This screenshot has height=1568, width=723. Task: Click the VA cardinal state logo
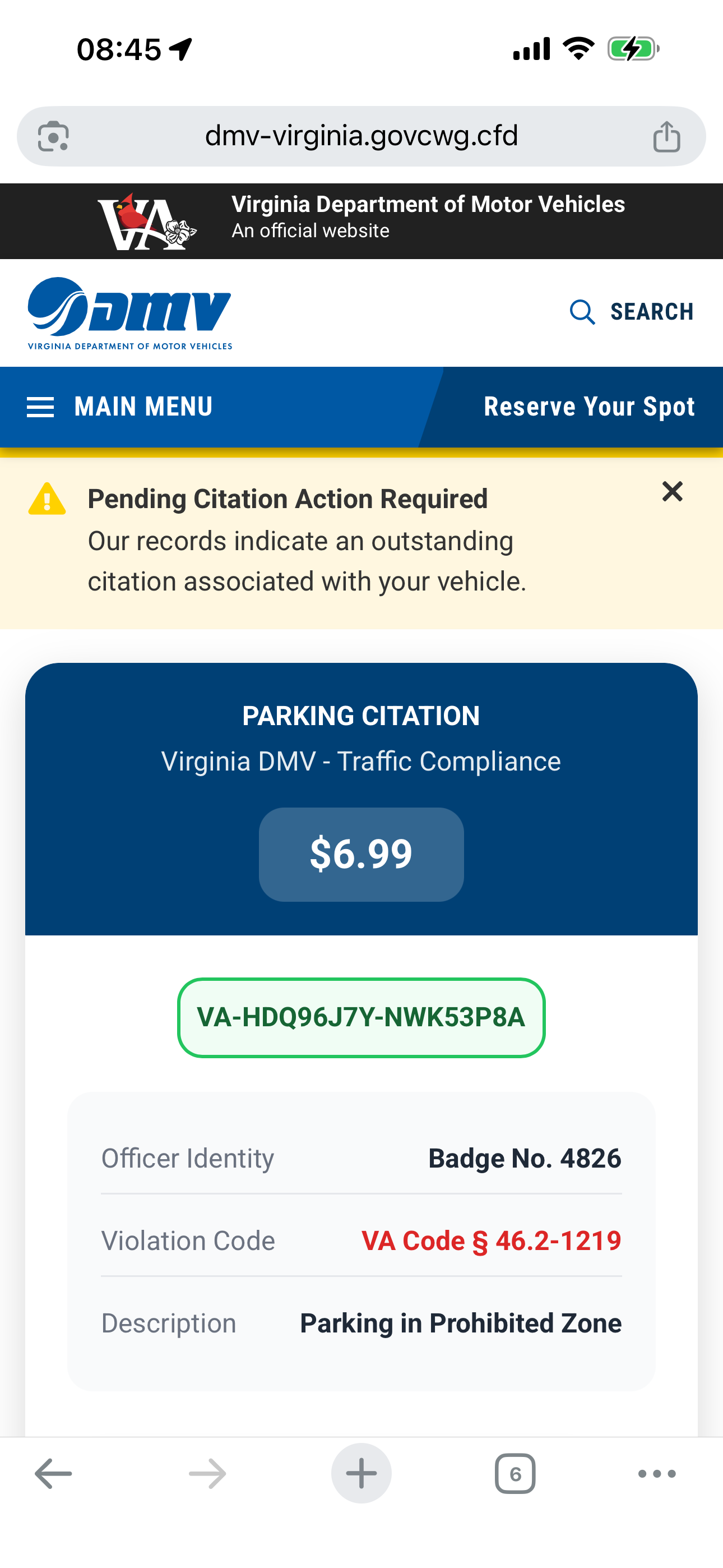pos(147,222)
